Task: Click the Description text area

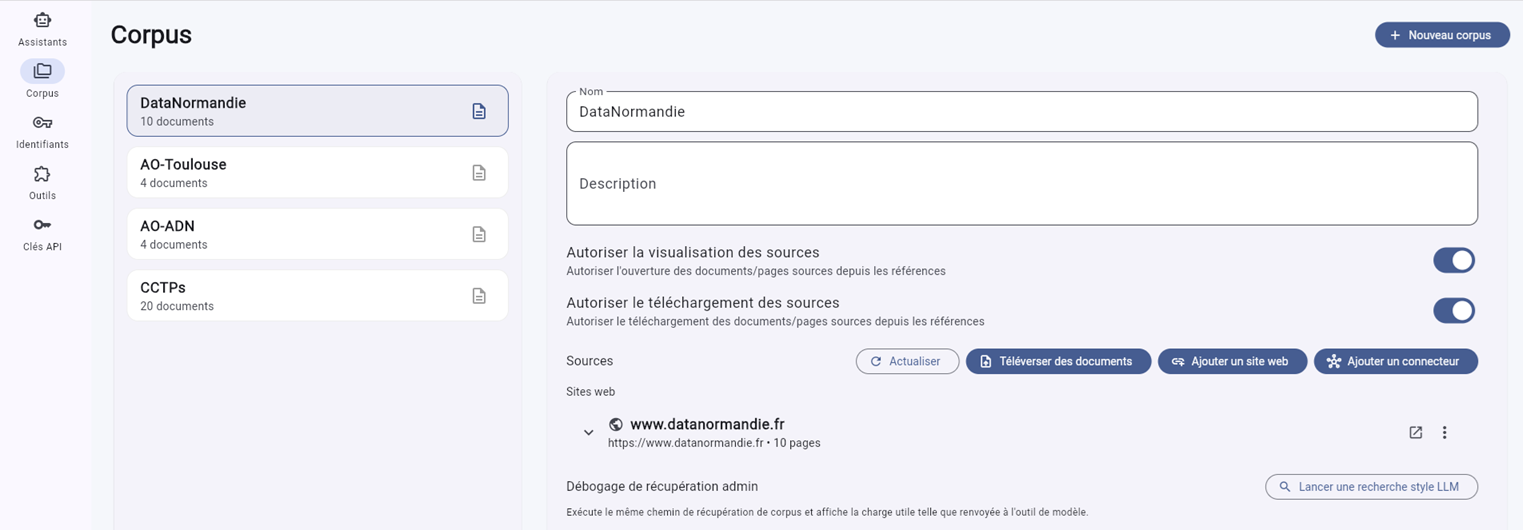Action: (x=1022, y=183)
